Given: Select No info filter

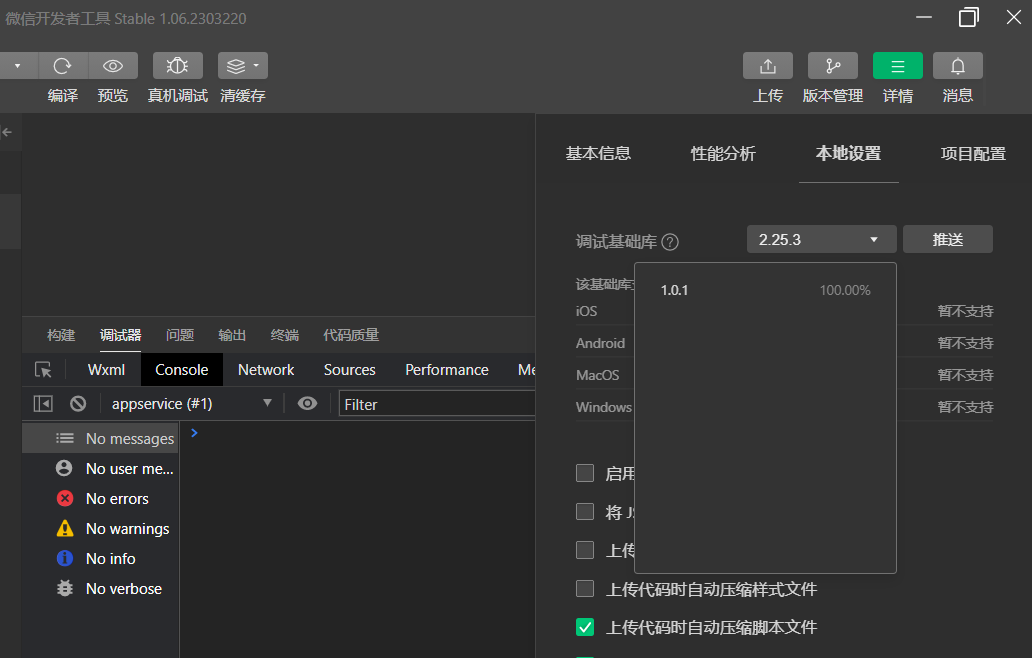Looking at the screenshot, I should tap(100, 559).
